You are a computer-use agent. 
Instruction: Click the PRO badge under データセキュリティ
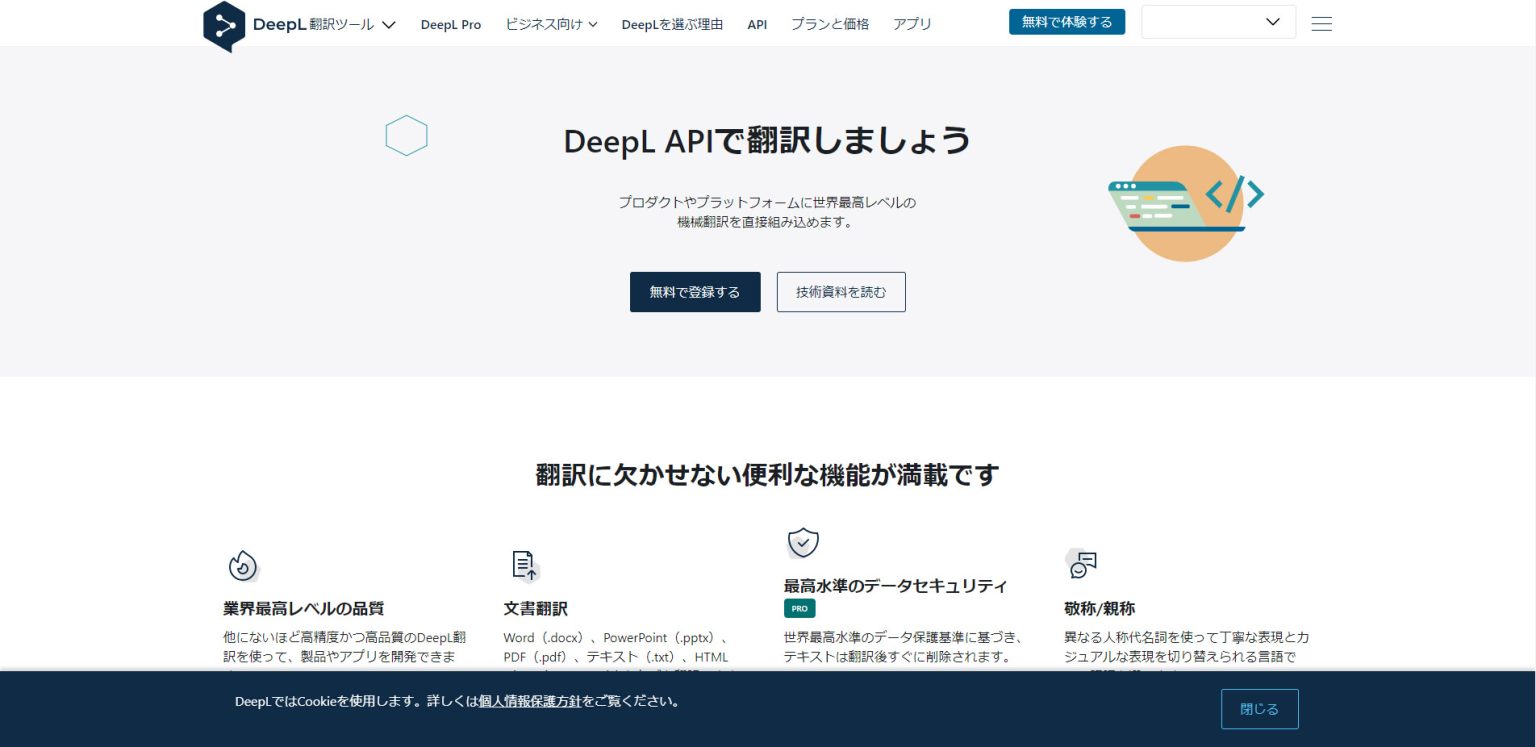coord(799,608)
